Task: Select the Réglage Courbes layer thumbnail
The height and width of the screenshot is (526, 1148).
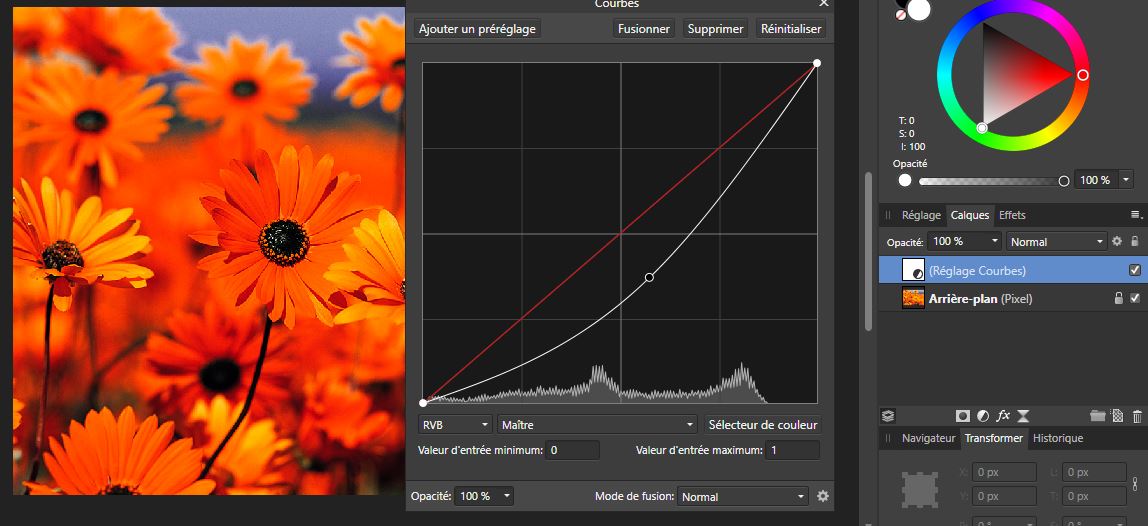Action: [913, 270]
